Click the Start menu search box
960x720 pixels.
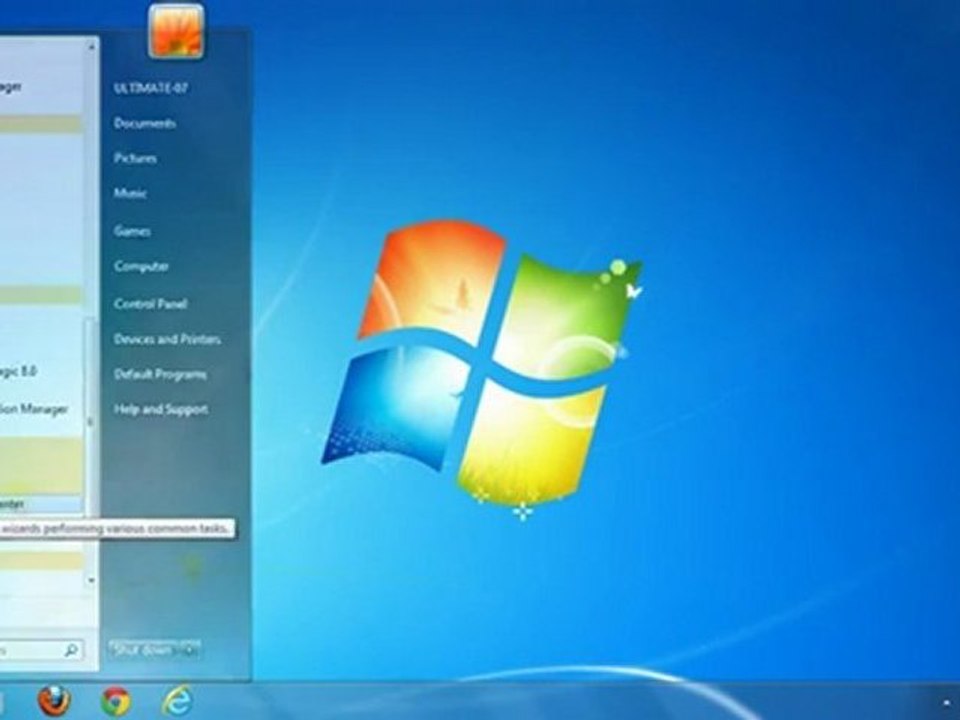40,650
